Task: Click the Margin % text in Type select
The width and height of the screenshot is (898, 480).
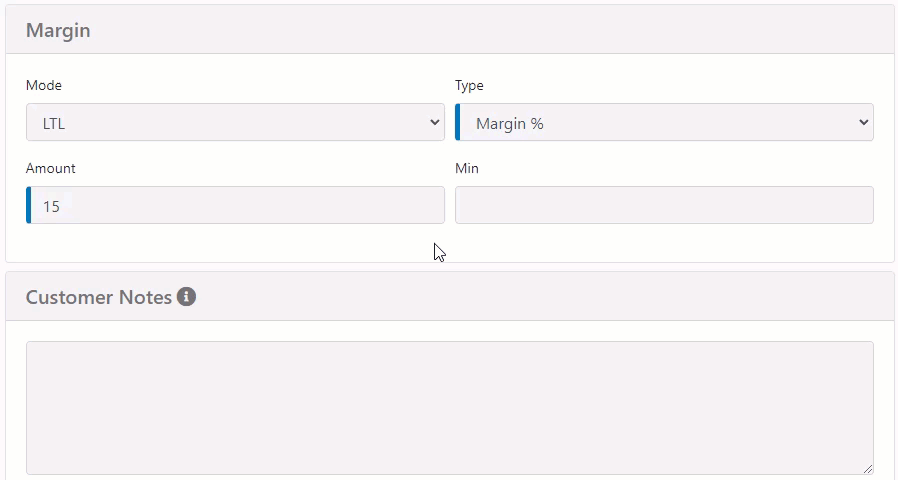Action: [x=510, y=124]
